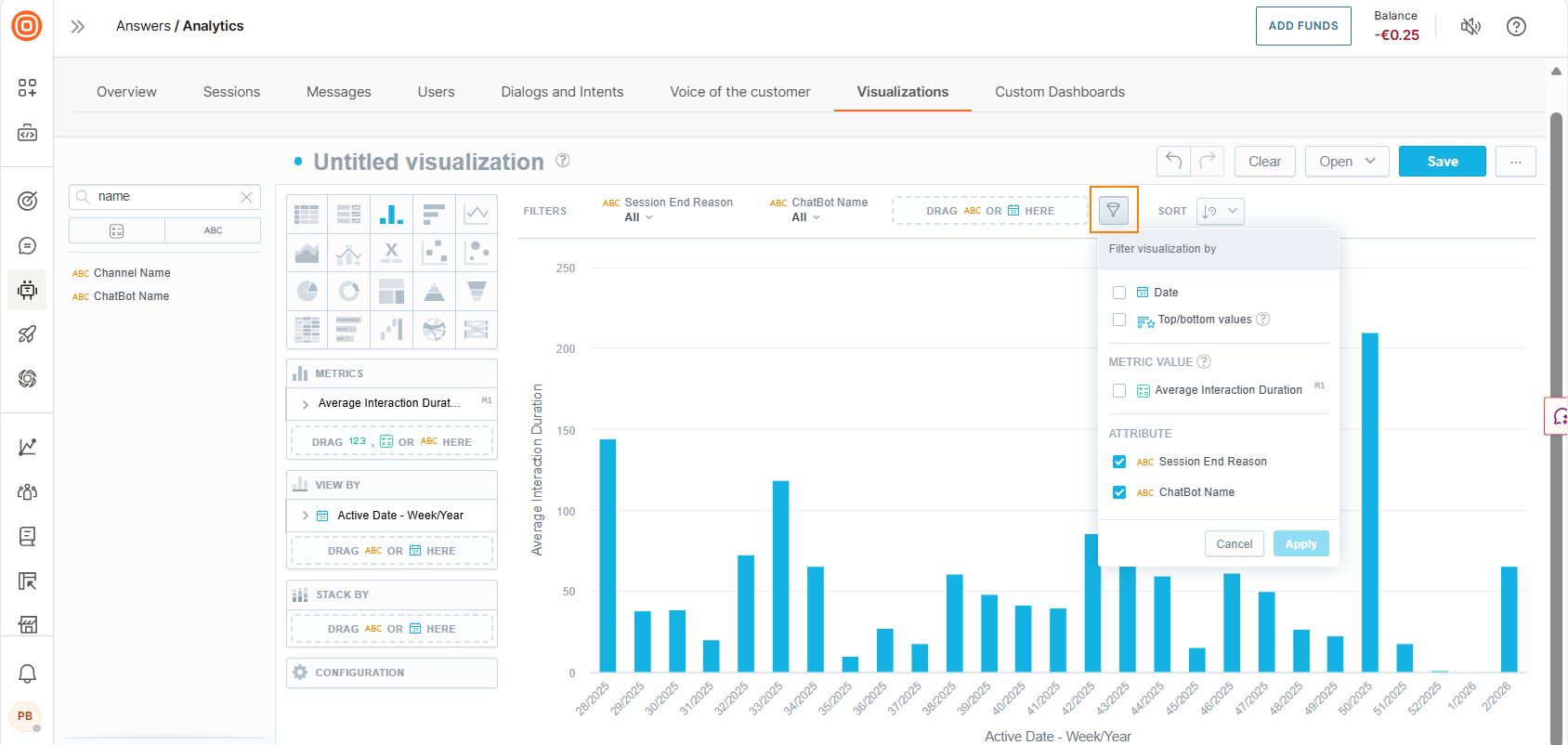Expand the Average Interaction Duration metric
The image size is (1568, 745).
(x=306, y=404)
